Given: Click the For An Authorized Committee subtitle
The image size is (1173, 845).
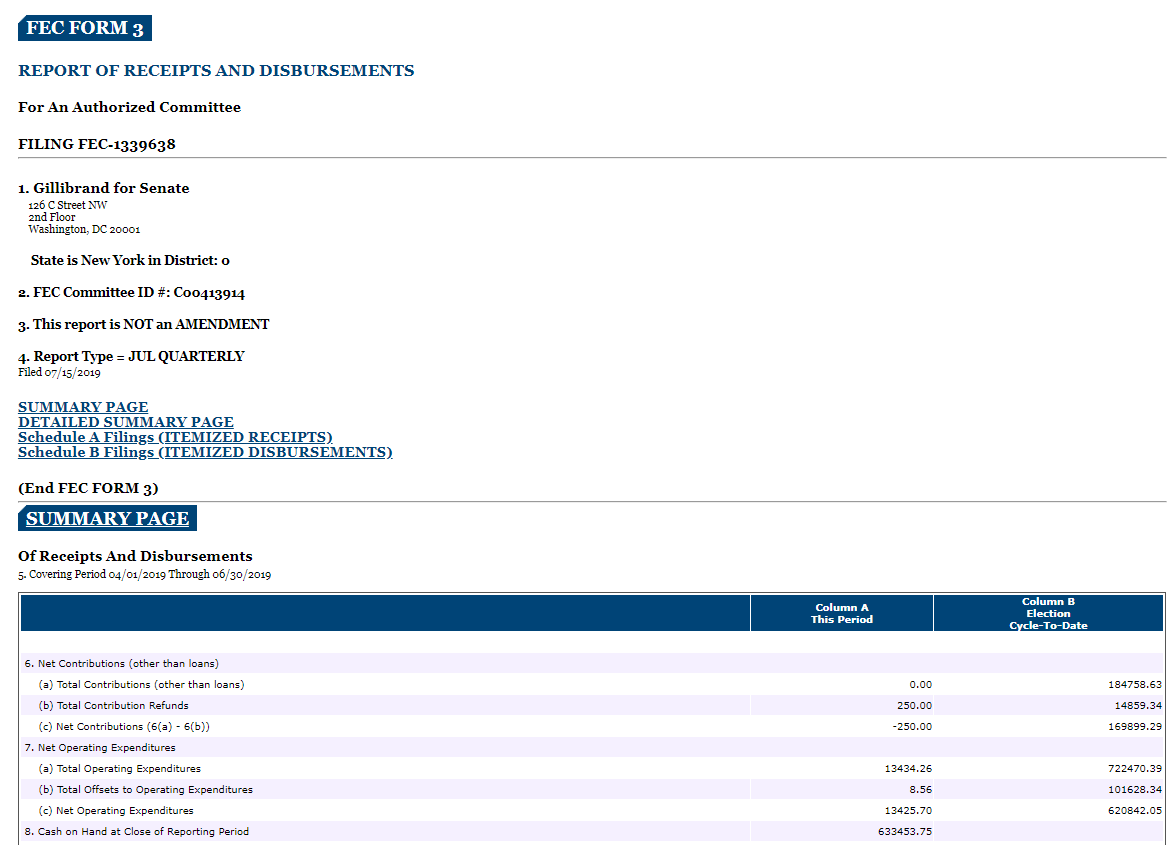Looking at the screenshot, I should click(x=129, y=107).
